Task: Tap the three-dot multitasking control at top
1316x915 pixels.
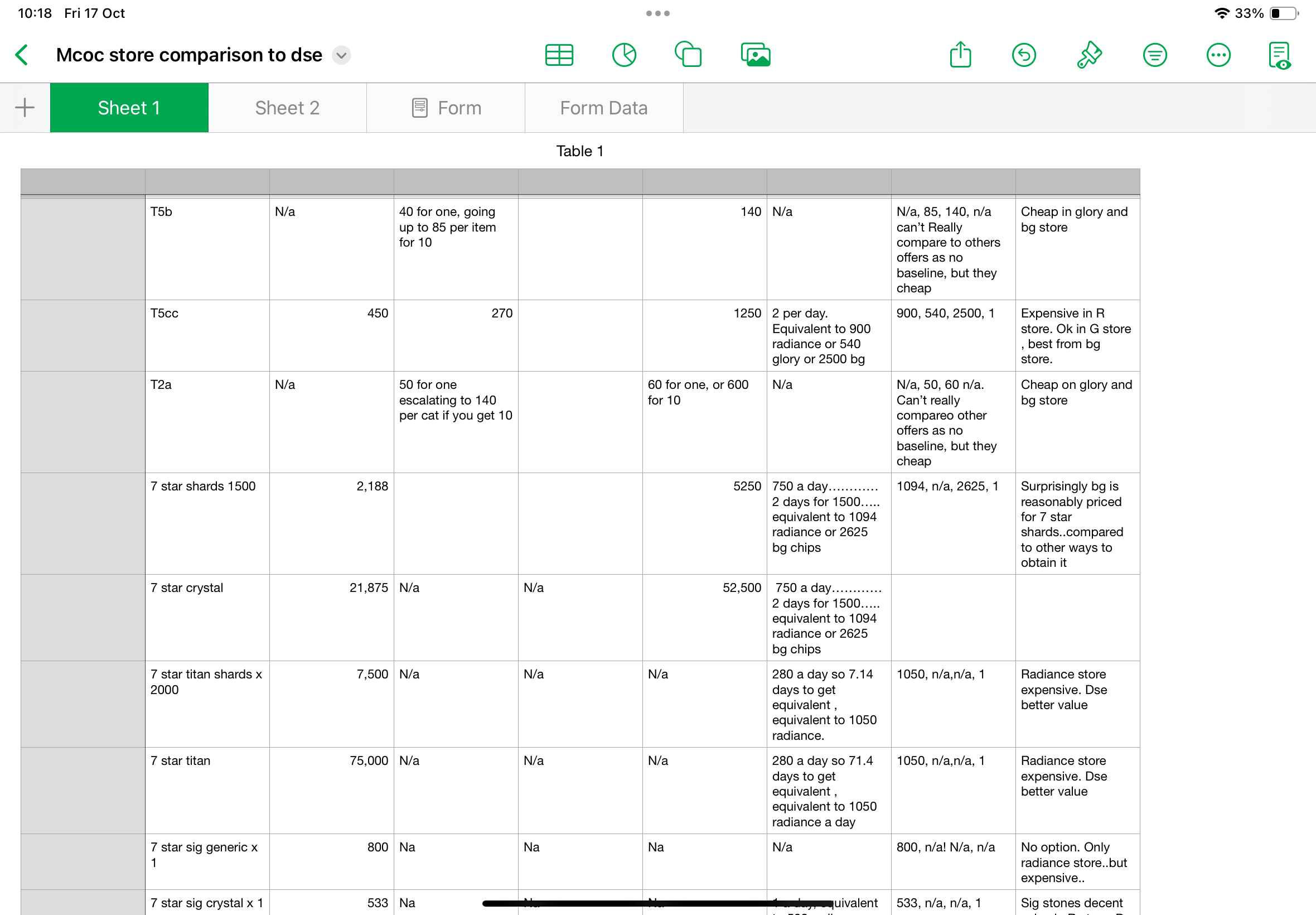Action: (x=657, y=13)
